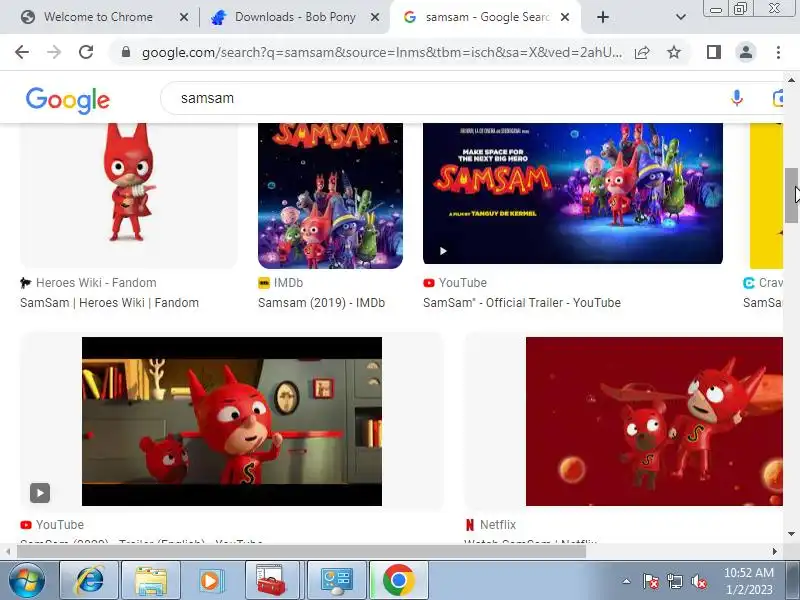Open the taskbar clock 10:52 AM
Image resolution: width=800 pixels, height=600 pixels.
pos(748,581)
